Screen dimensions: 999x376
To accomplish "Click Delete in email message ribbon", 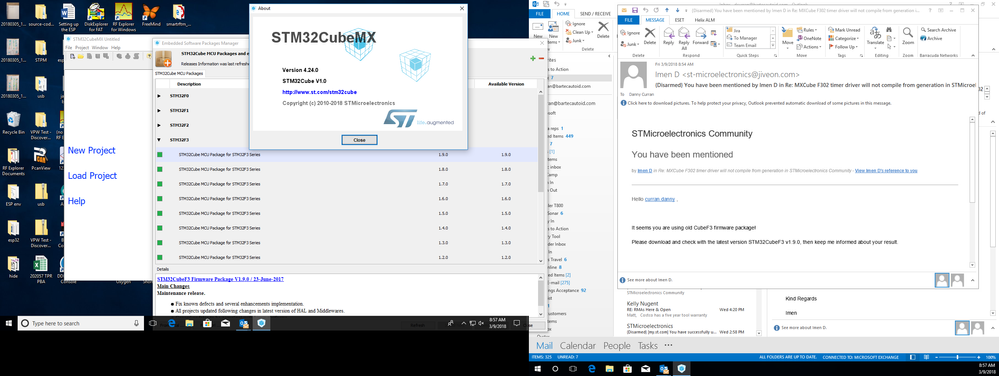I will pos(649,37).
